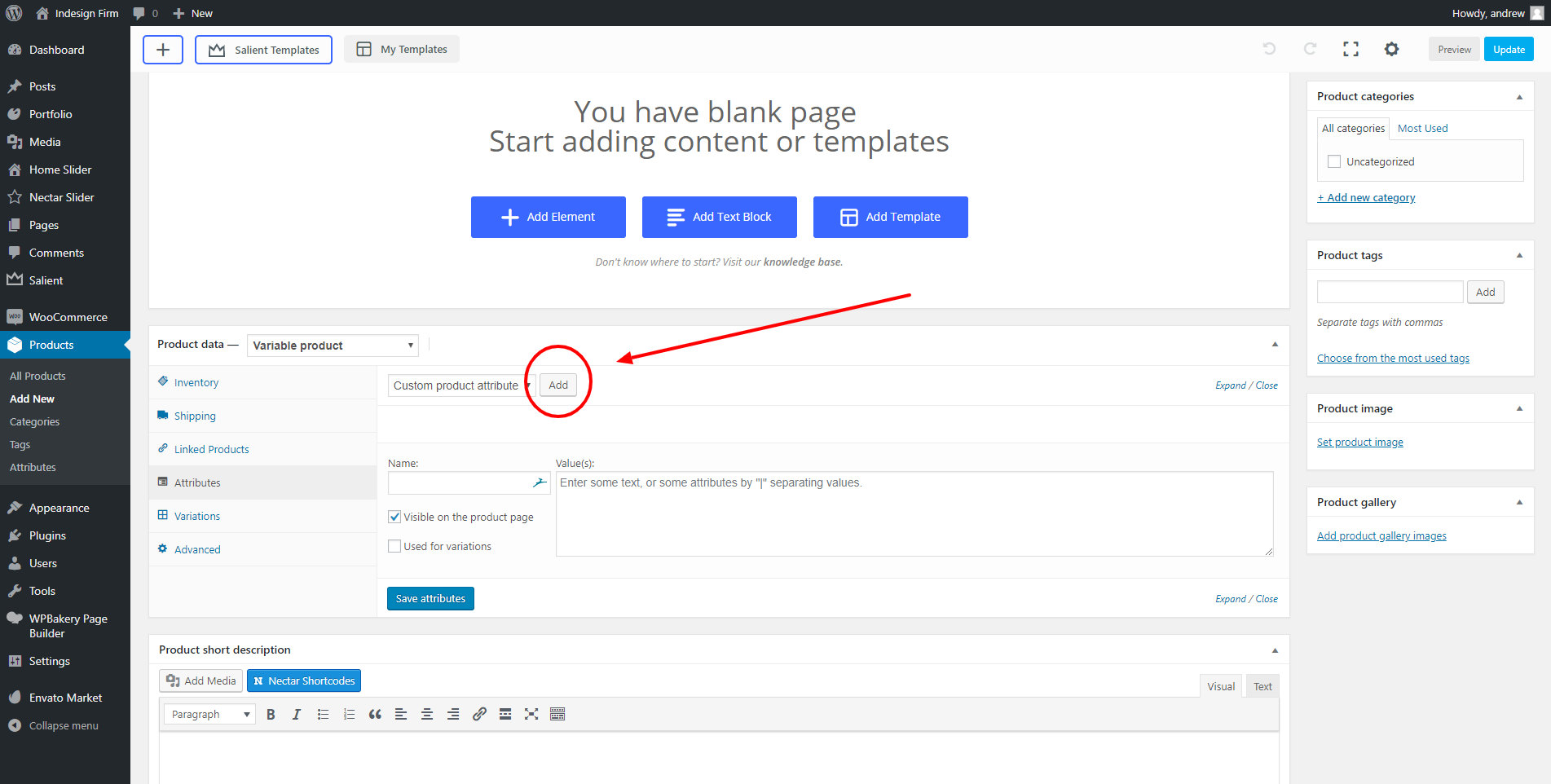Insert link using the editor link icon

pos(479,715)
